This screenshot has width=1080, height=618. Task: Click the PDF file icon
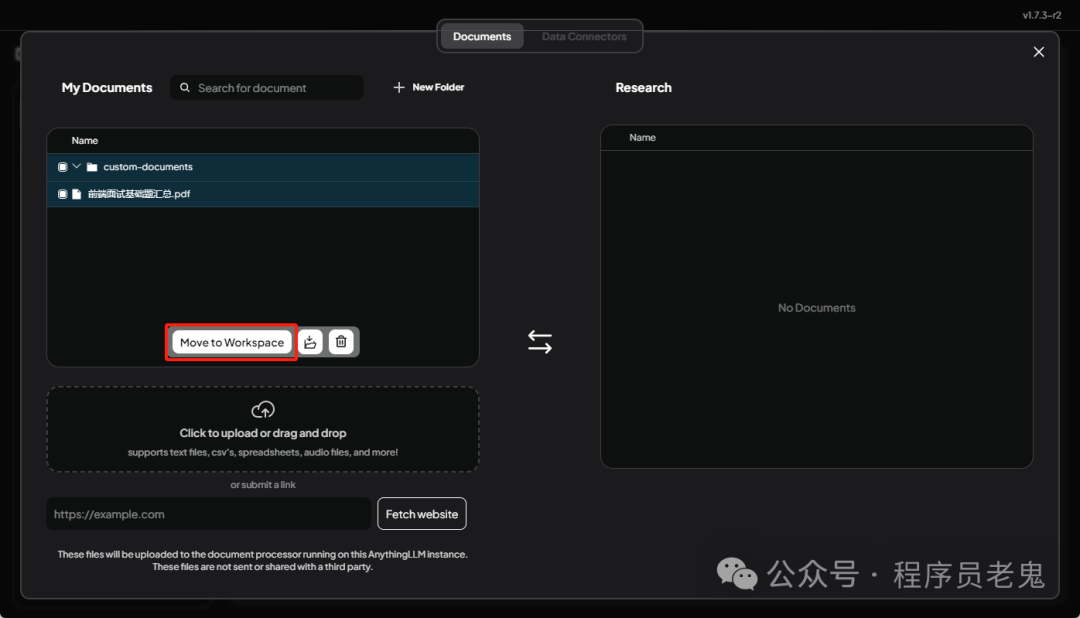(x=76, y=194)
